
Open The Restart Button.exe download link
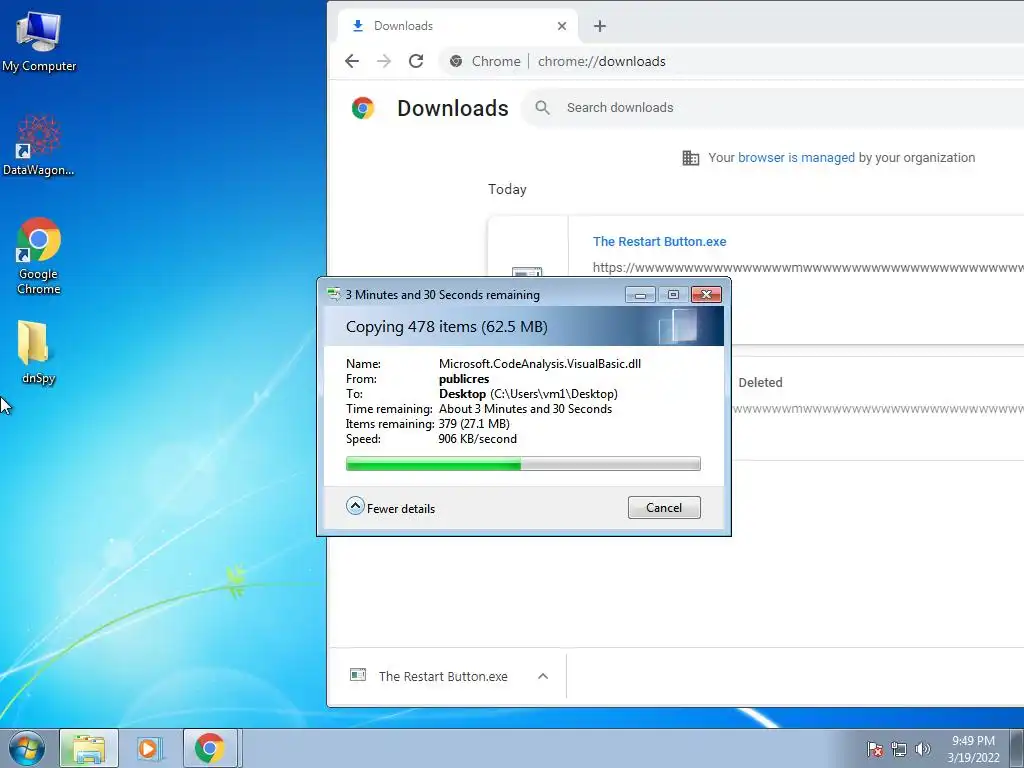(660, 242)
